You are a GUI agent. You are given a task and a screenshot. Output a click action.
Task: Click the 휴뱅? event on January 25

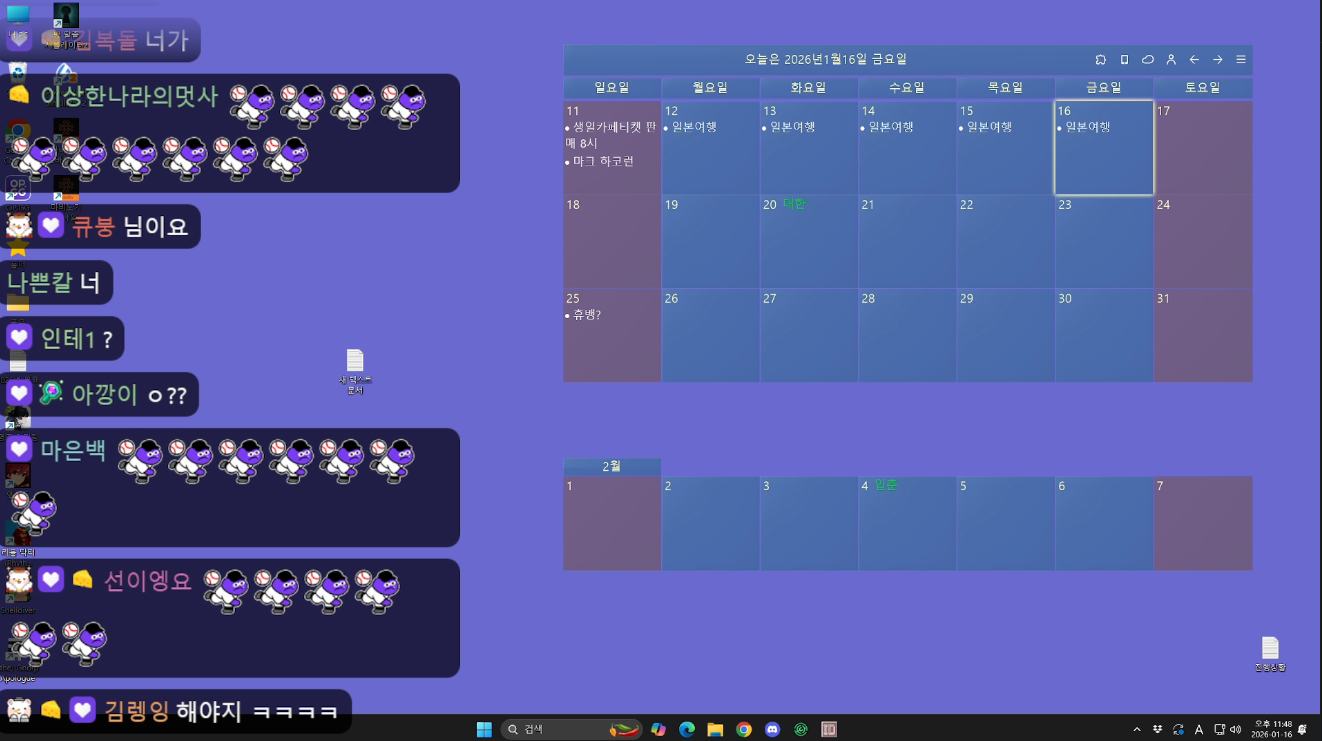[586, 316]
